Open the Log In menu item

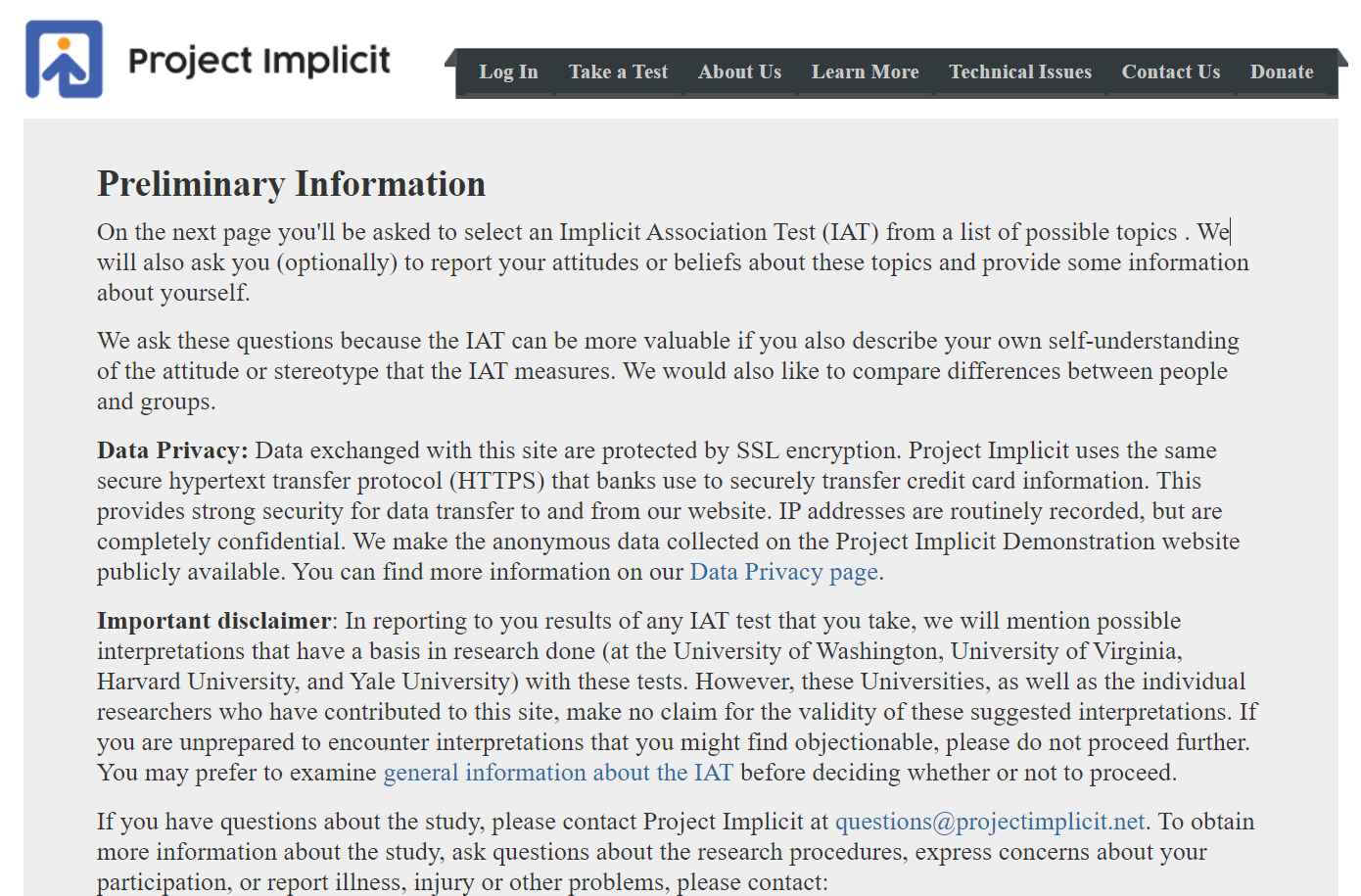click(508, 72)
